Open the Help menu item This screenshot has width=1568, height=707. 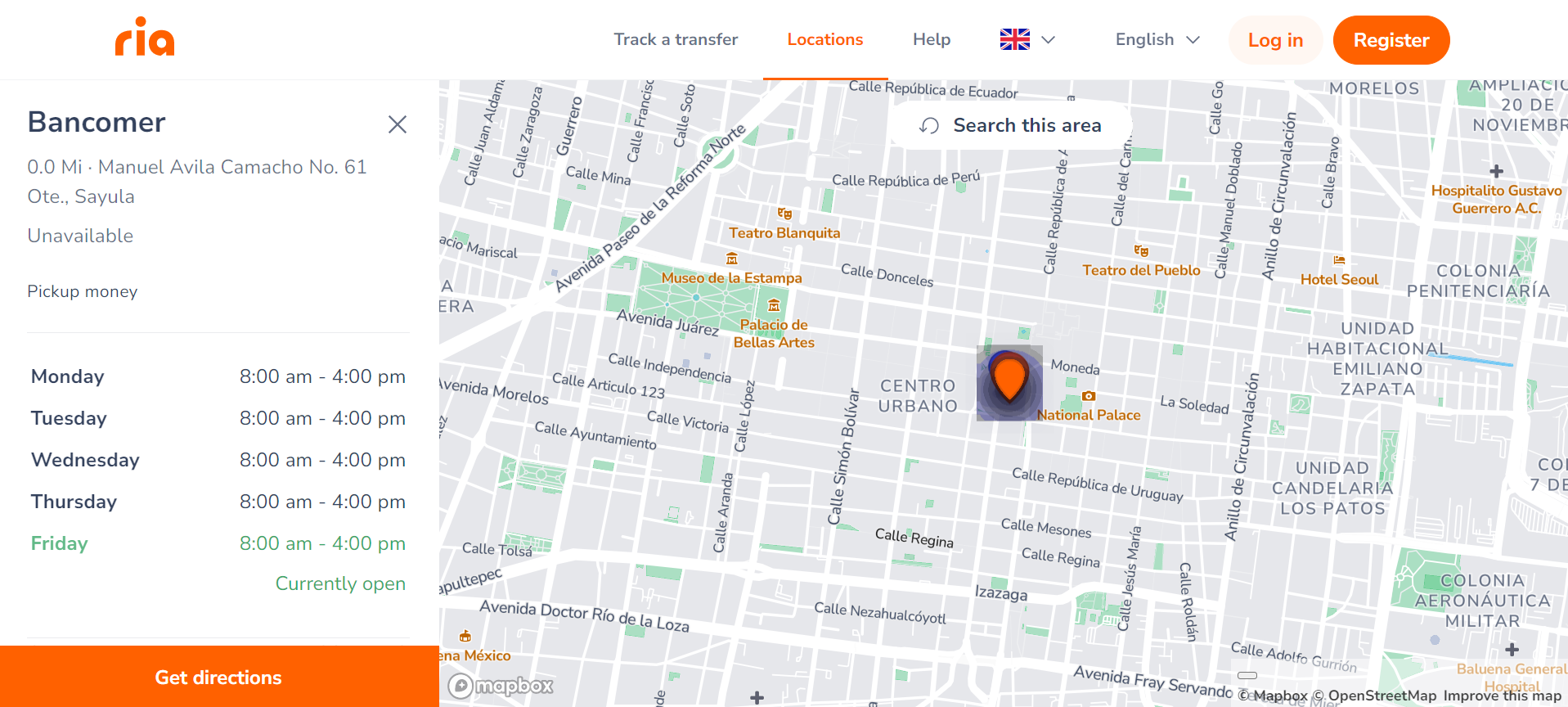932,39
